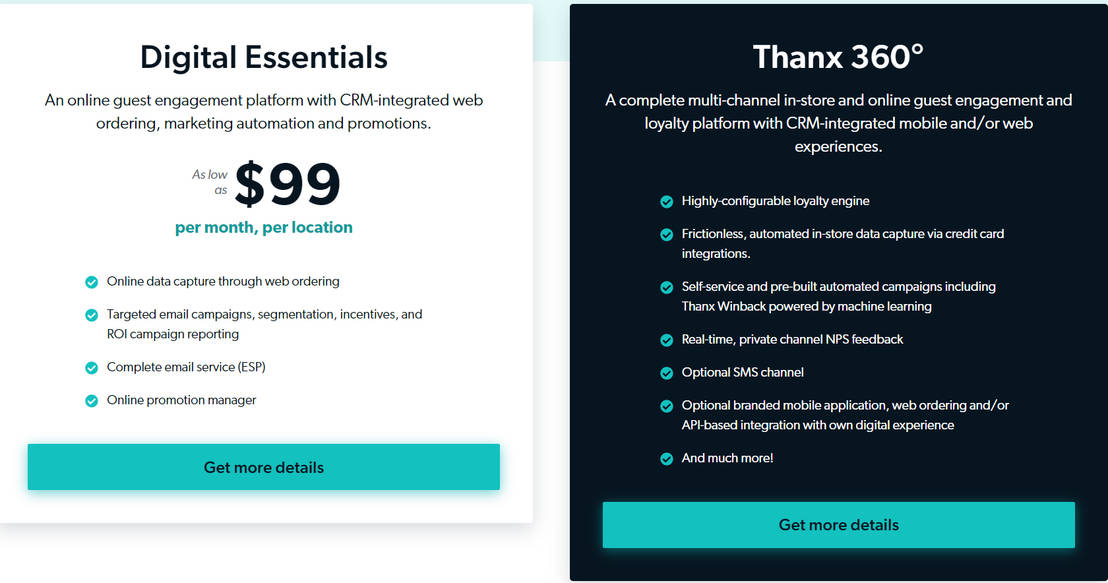Click the checkmark beside 'Complete email service (ESP)'
Screen dimensions: 1108x583
coord(92,367)
